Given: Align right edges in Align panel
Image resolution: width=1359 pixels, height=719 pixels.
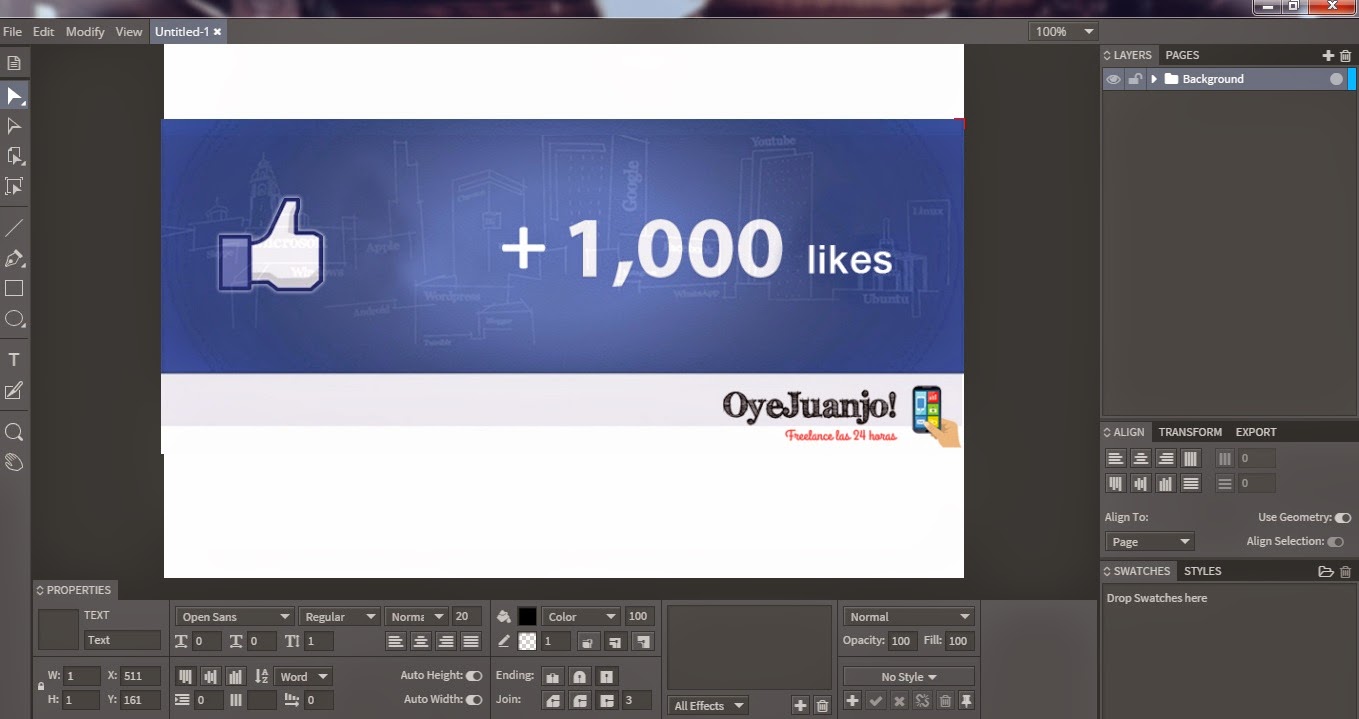Looking at the screenshot, I should pos(1165,458).
